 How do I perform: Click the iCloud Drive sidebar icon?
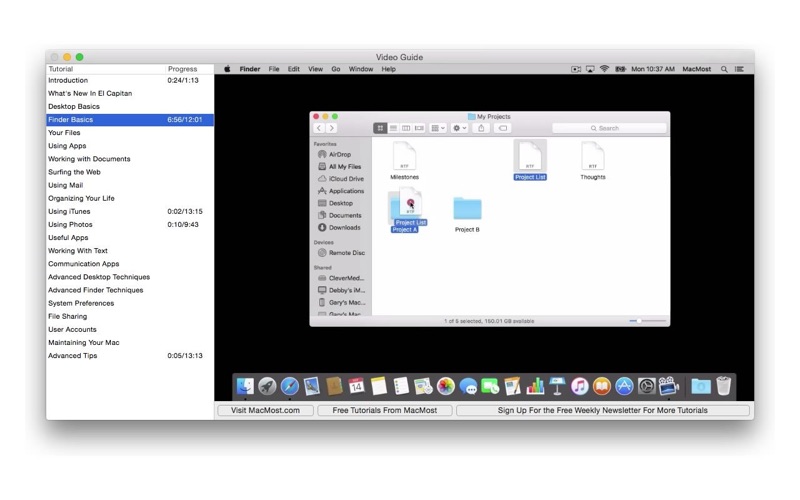pos(322,179)
